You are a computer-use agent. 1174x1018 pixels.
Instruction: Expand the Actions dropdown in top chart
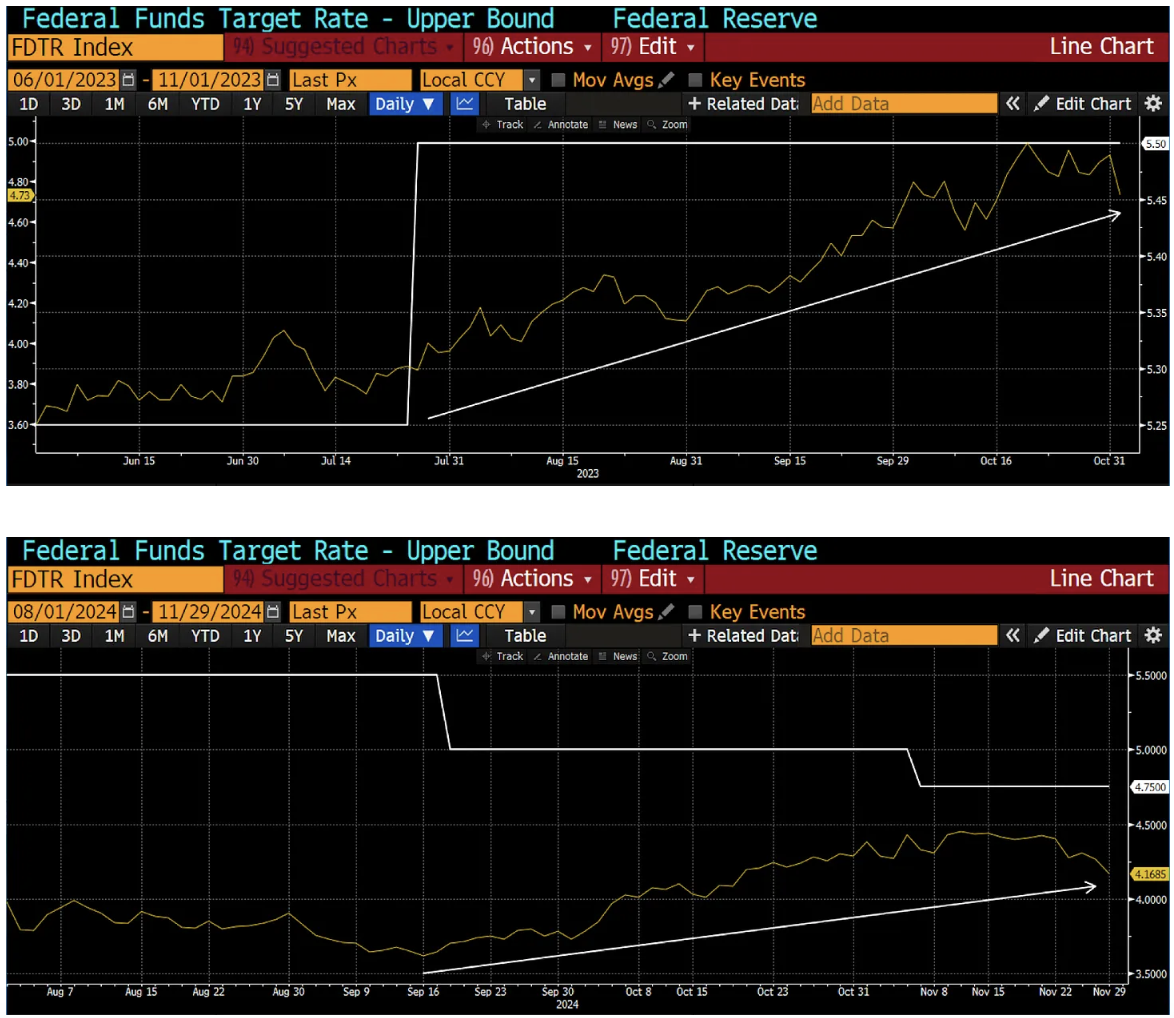pos(533,47)
